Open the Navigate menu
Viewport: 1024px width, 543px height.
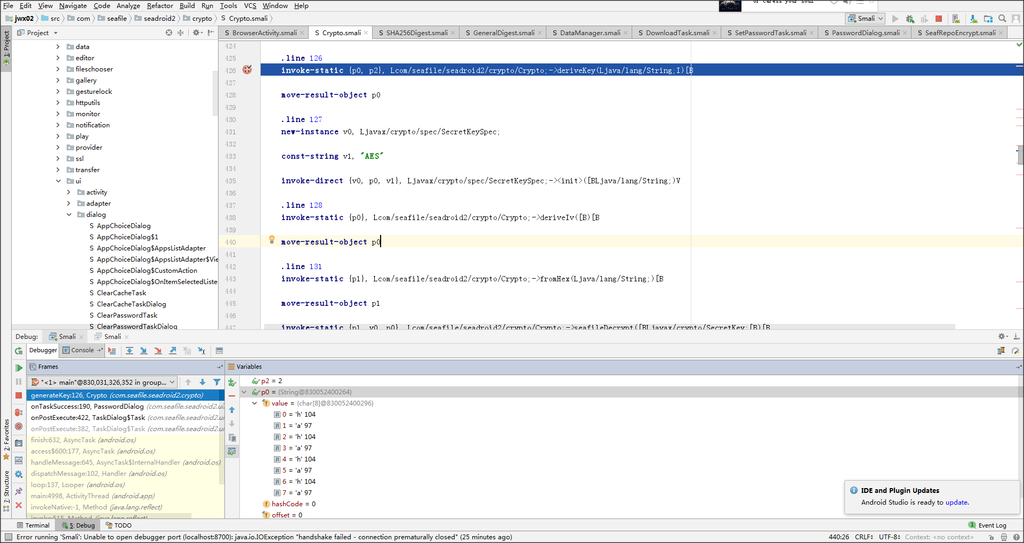point(72,5)
